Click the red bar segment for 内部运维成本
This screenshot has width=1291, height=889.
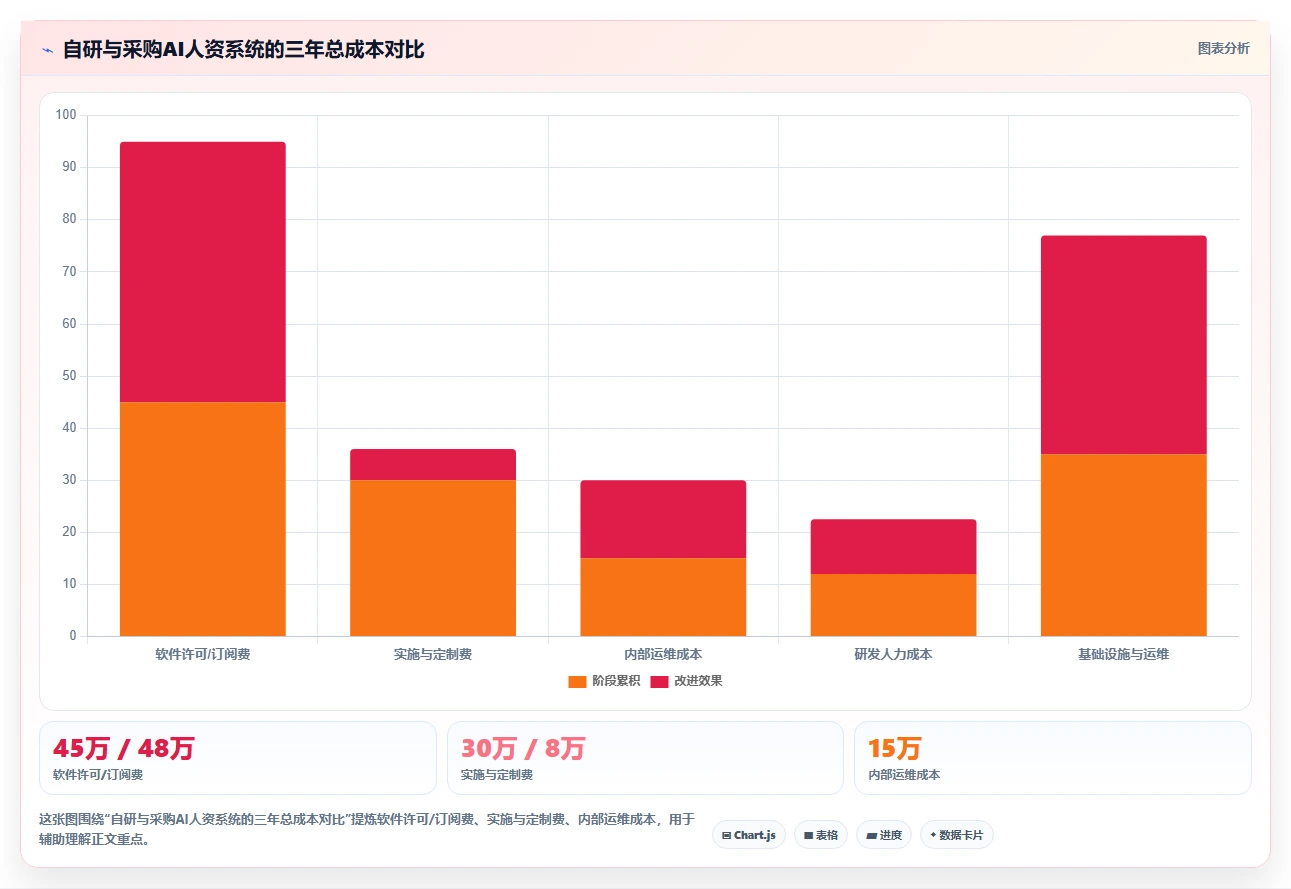663,519
